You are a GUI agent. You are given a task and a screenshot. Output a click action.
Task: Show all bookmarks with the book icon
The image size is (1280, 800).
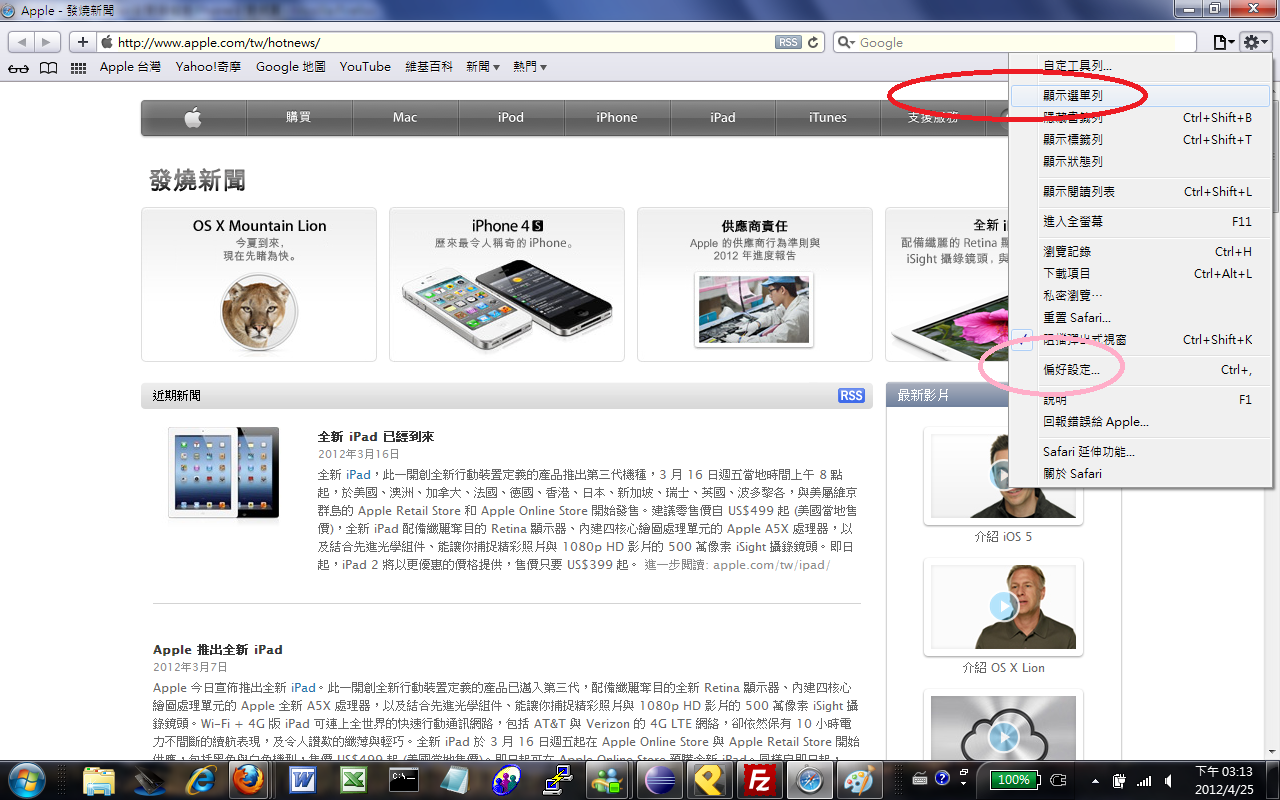(x=48, y=68)
